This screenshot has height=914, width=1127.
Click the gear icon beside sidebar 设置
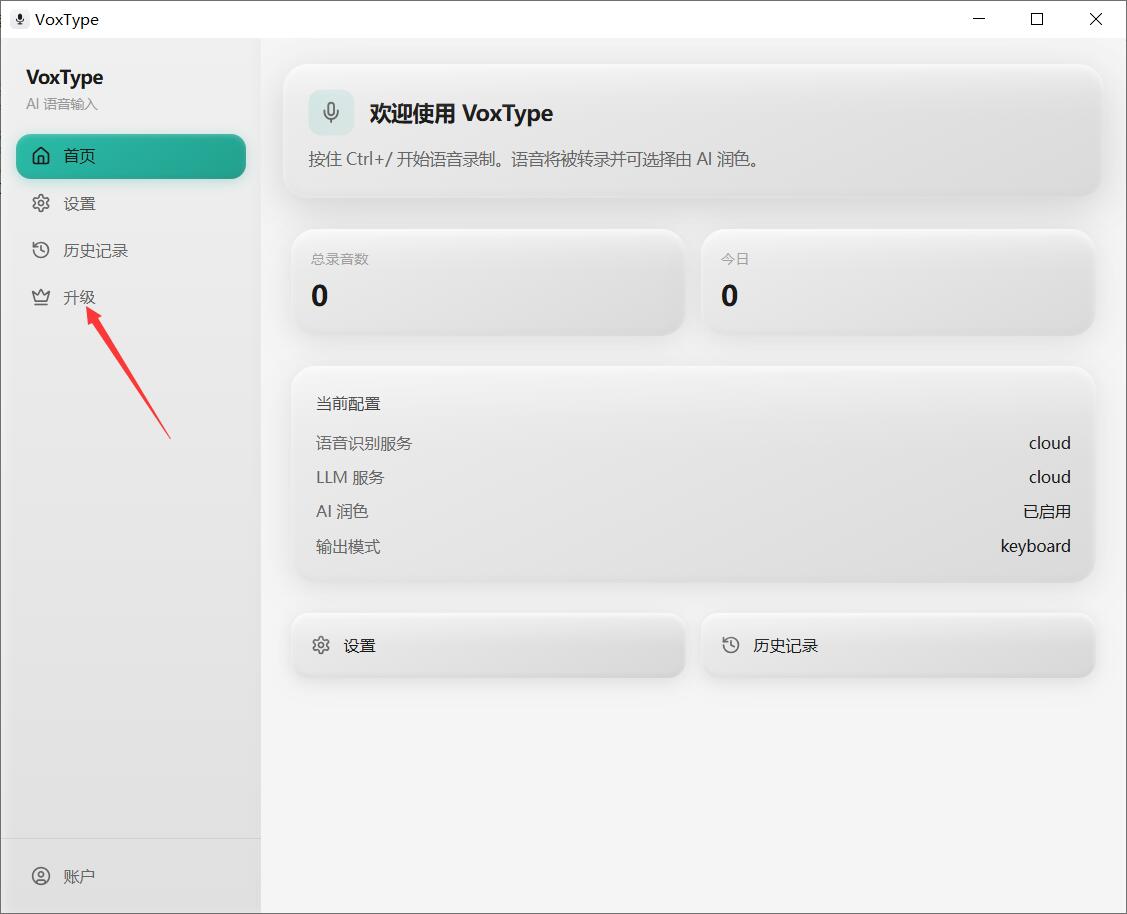pos(41,203)
